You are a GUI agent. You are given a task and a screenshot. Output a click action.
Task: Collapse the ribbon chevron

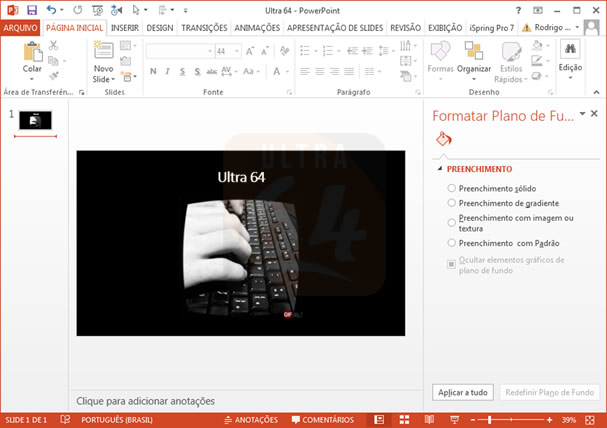tap(596, 92)
